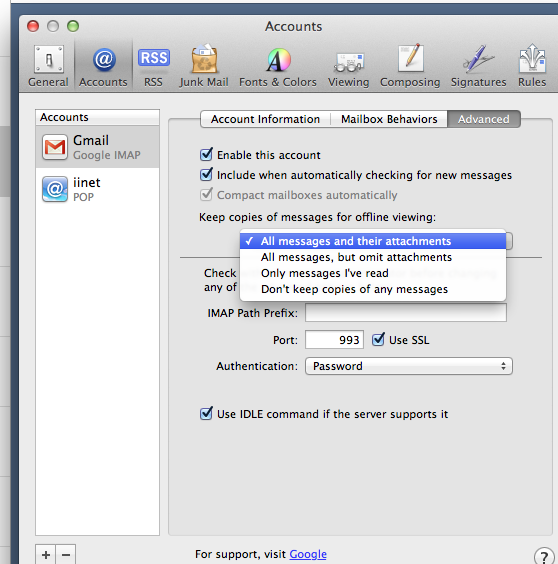Toggle Use IDLE command checkbox

pyautogui.click(x=206, y=414)
